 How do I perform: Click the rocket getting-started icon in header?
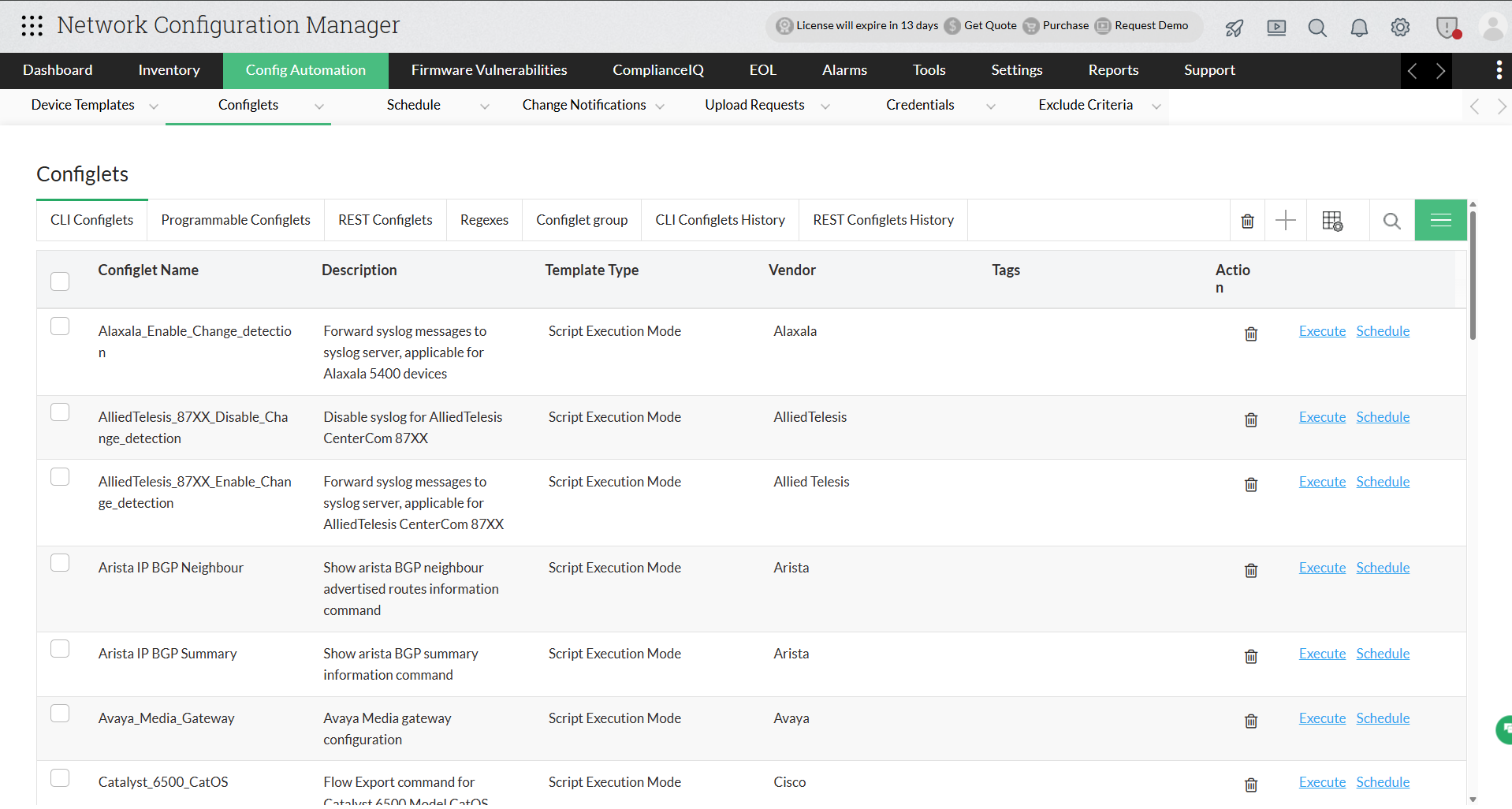click(1234, 26)
